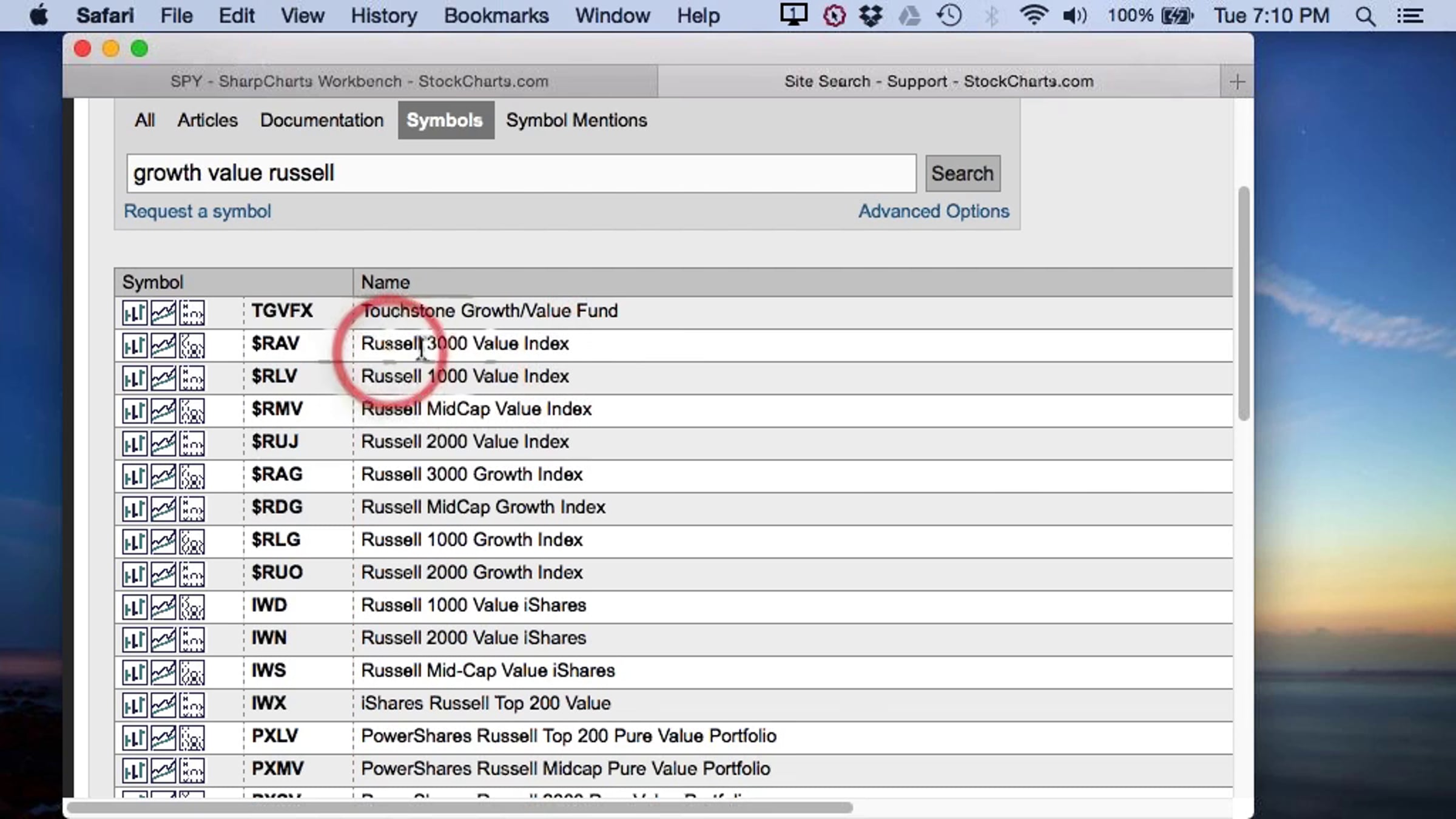Open the line chart icon for PXLV
Screen dimensions: 1456x819
pos(163,739)
